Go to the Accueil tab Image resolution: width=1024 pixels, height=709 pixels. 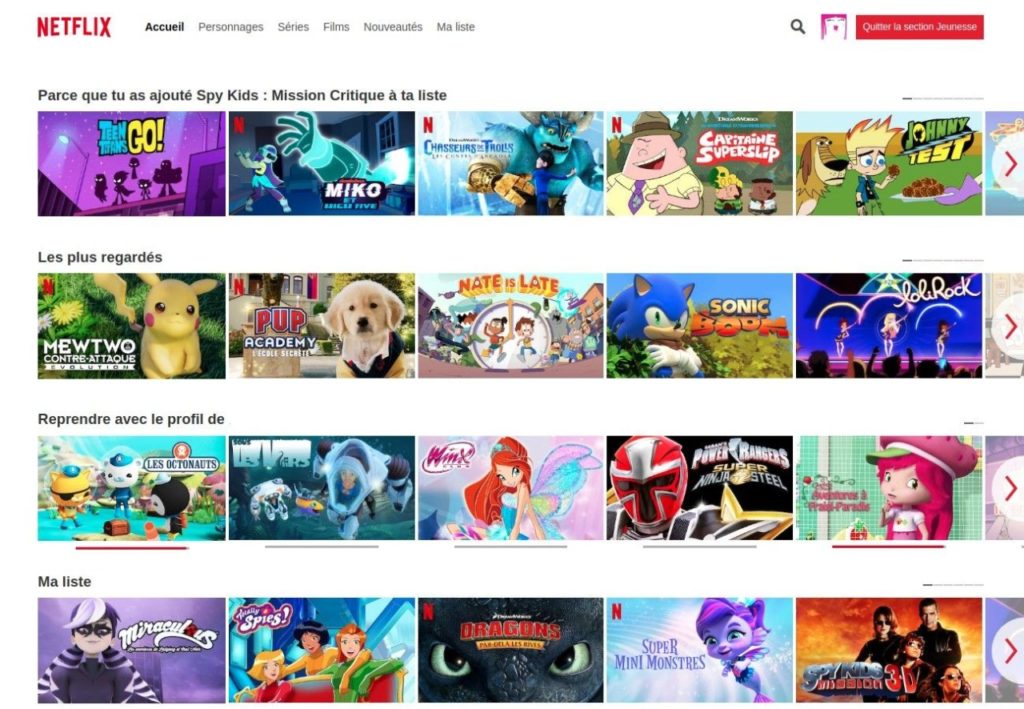pyautogui.click(x=165, y=27)
